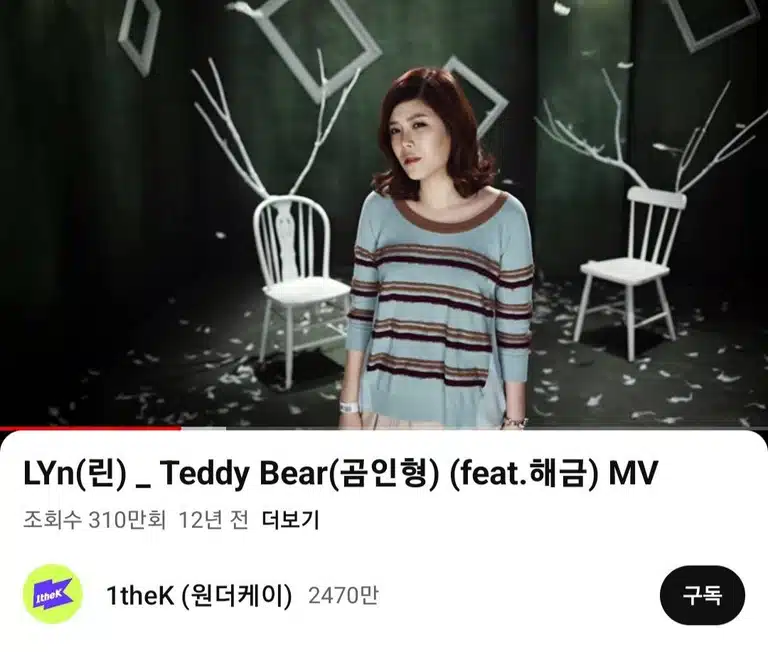Click the red played part of the progress bar

[91, 428]
